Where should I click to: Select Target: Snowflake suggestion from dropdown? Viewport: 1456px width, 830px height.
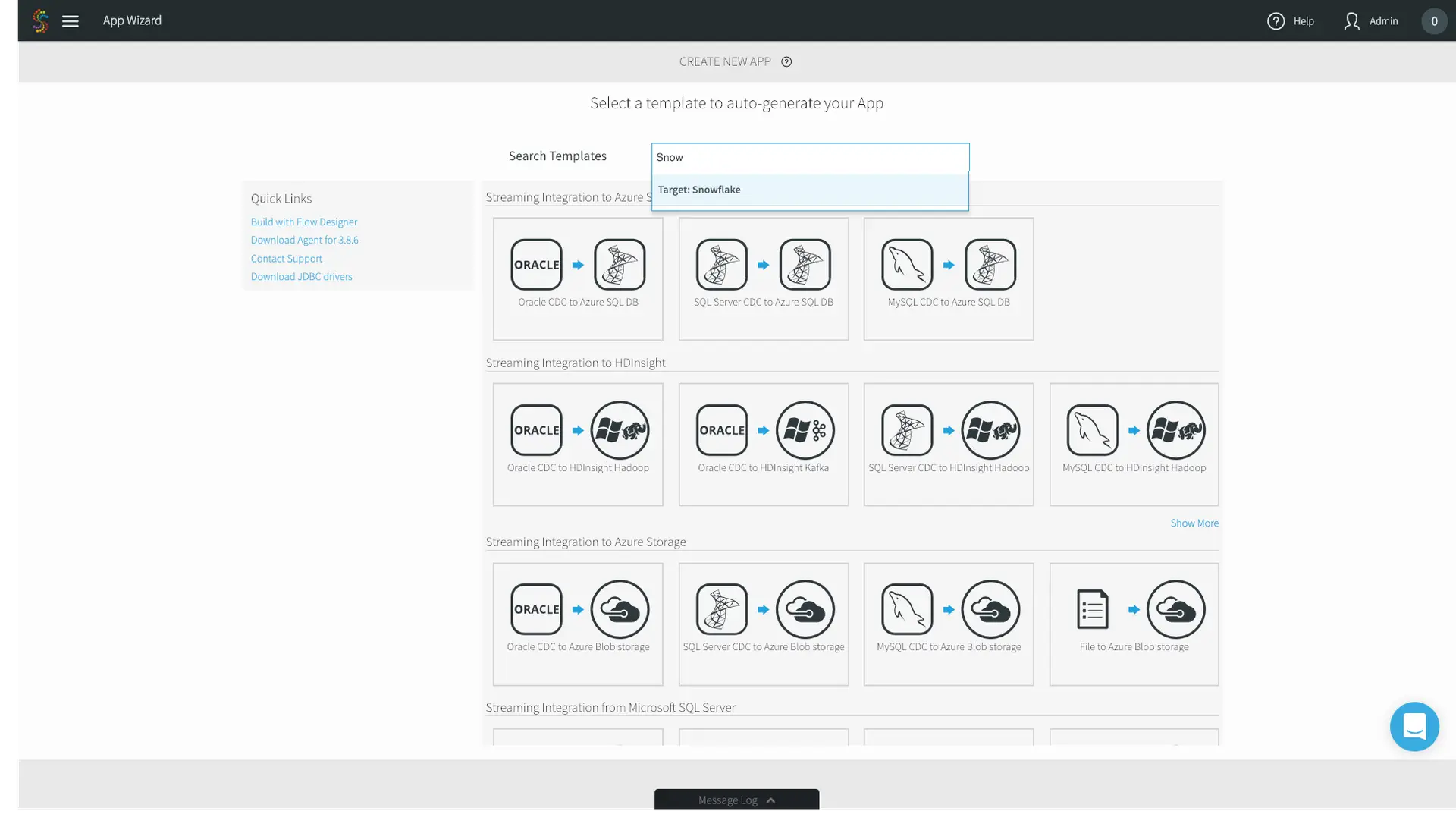(699, 190)
